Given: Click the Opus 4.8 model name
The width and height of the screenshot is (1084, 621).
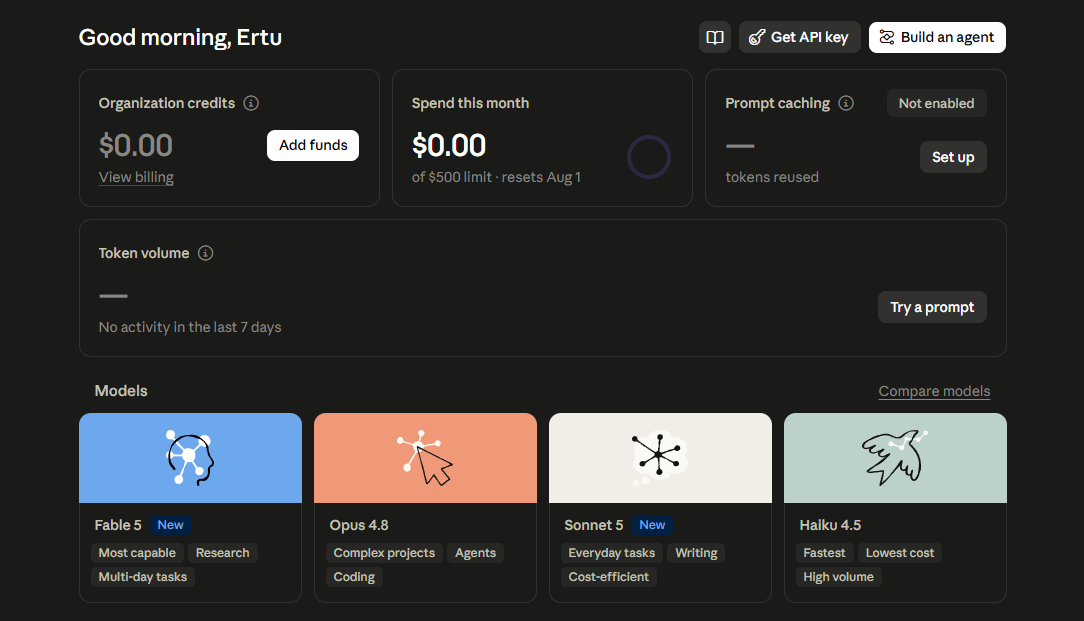Looking at the screenshot, I should click(x=359, y=526).
